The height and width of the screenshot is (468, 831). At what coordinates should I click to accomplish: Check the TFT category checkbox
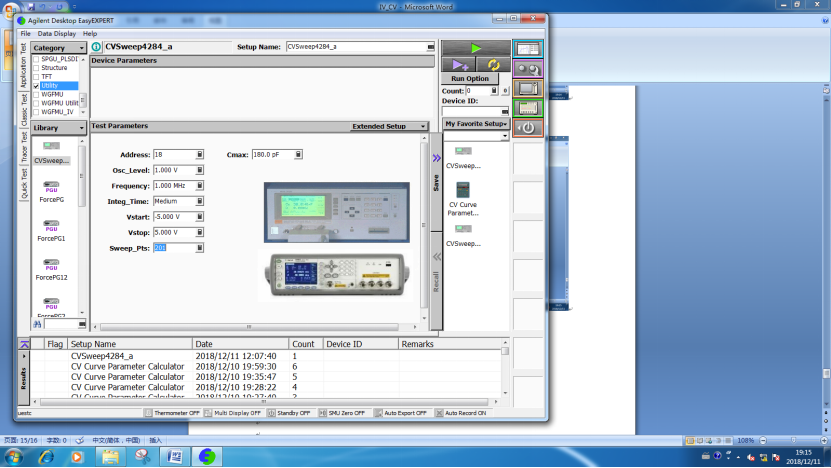(36, 77)
